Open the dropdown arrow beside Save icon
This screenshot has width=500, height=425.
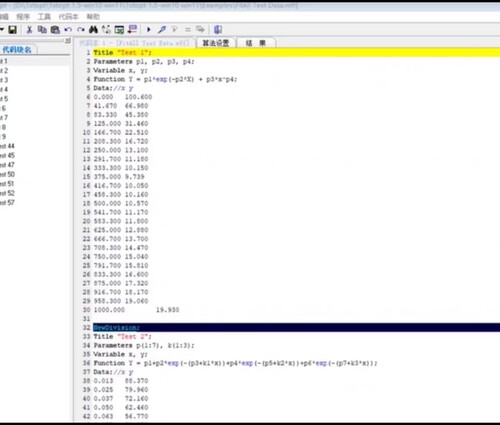point(2,30)
